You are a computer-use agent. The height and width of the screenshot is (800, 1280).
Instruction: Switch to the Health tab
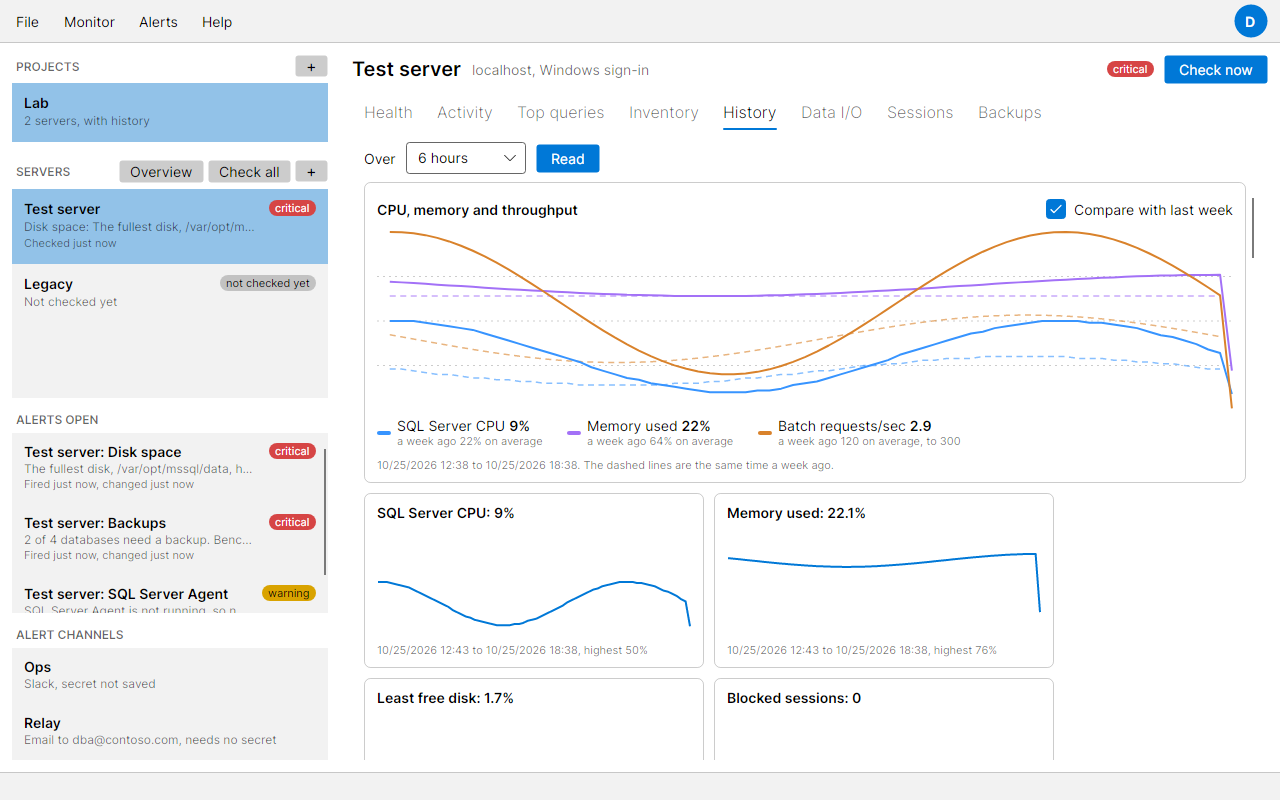tap(388, 113)
